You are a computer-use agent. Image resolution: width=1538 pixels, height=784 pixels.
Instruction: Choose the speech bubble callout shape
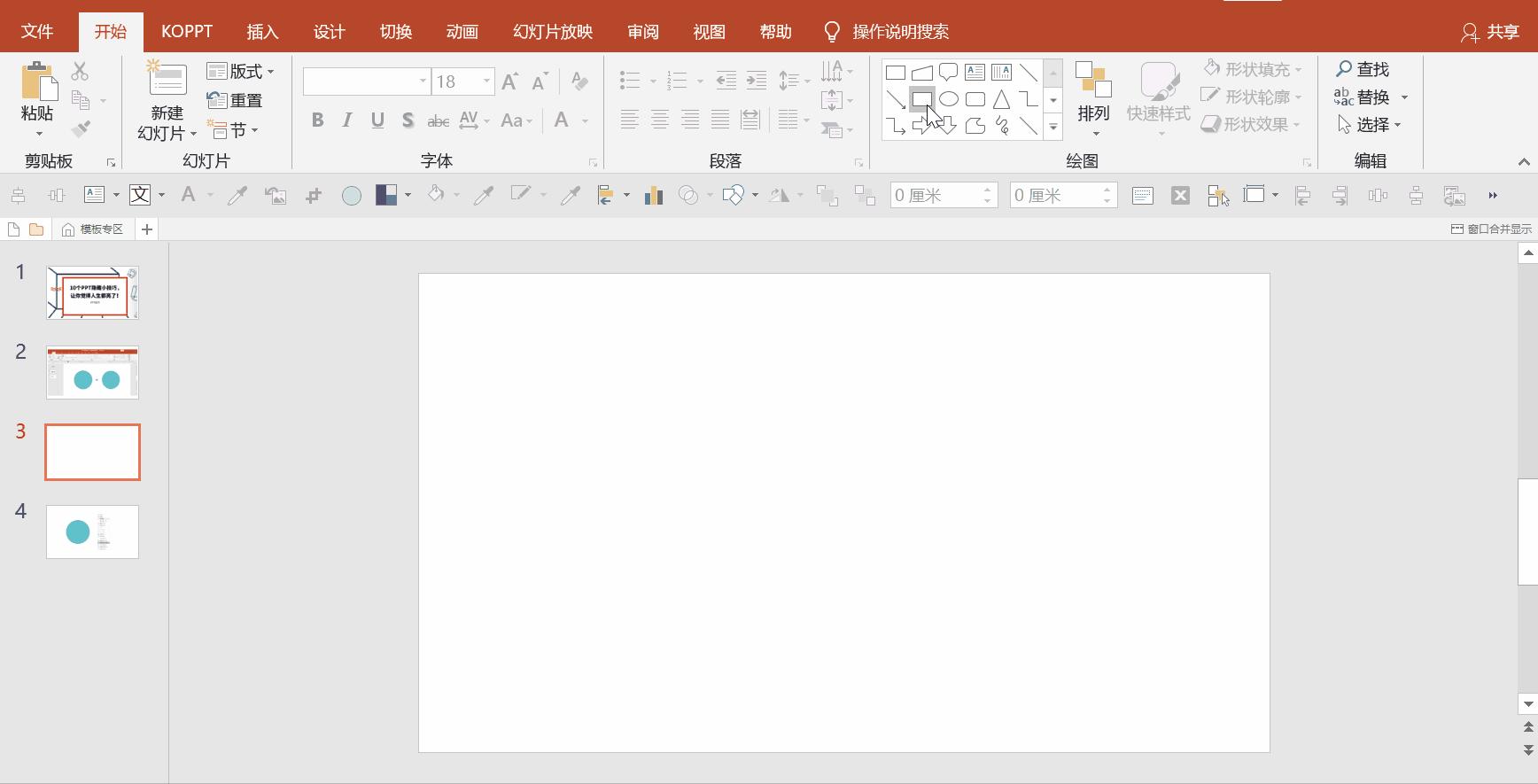948,72
